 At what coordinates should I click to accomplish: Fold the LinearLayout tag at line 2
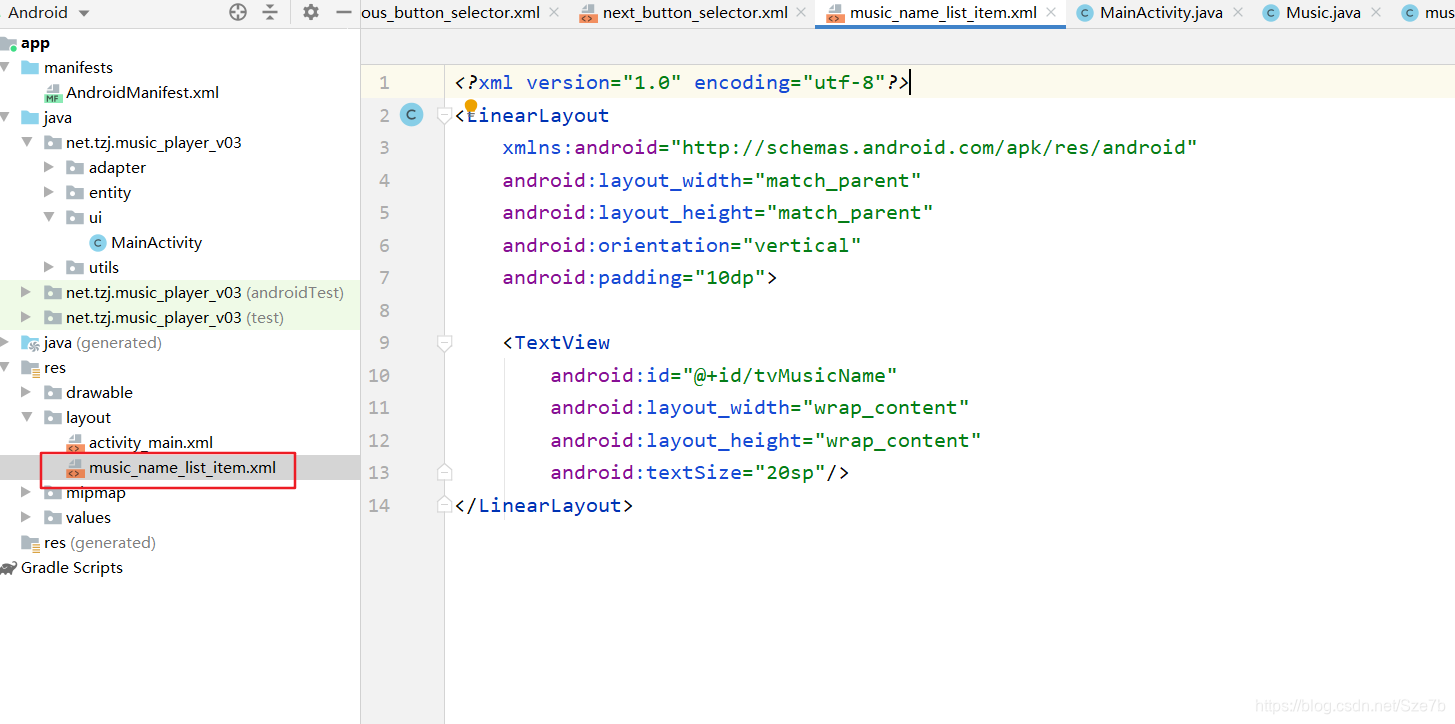click(444, 116)
